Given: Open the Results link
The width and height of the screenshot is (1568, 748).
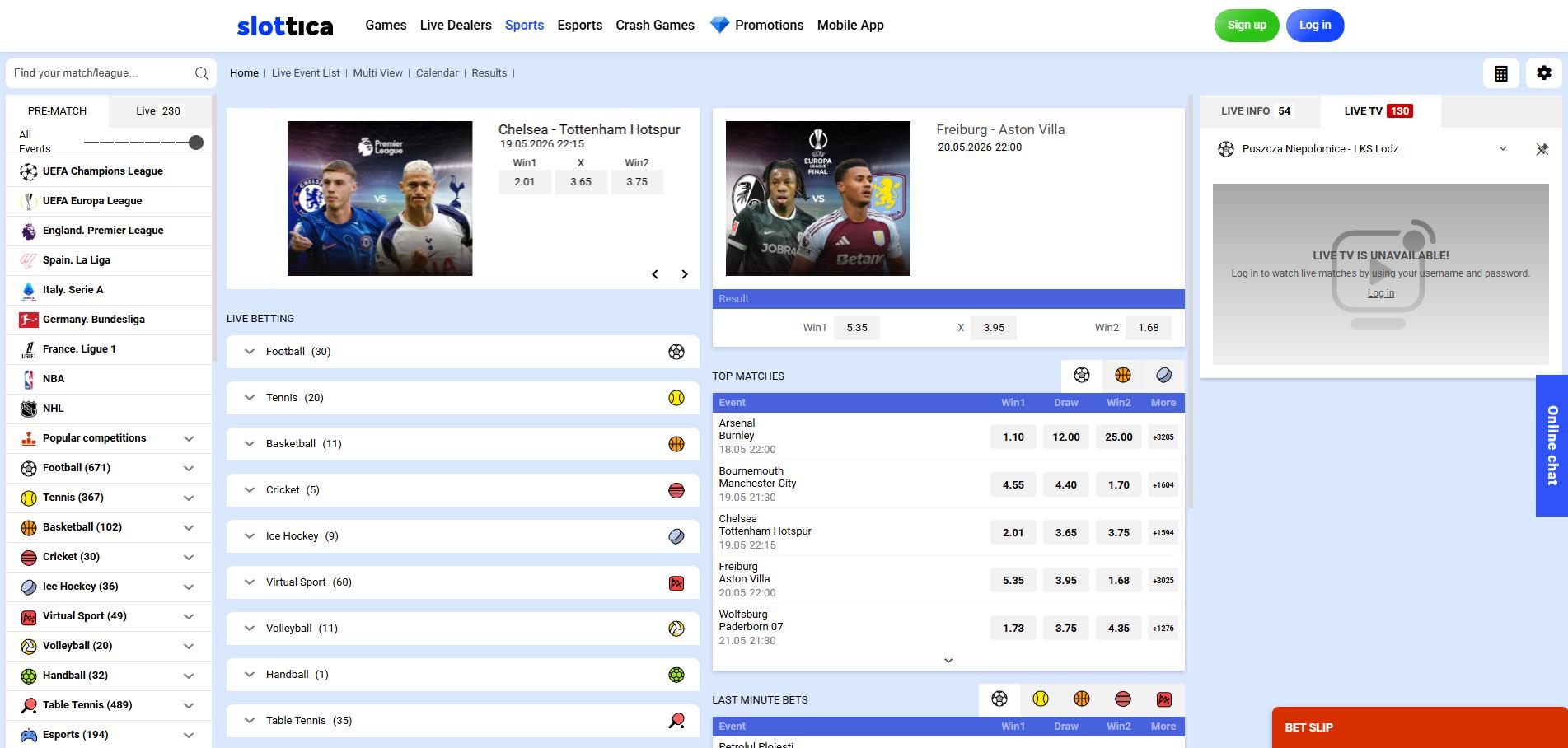Looking at the screenshot, I should (x=489, y=73).
